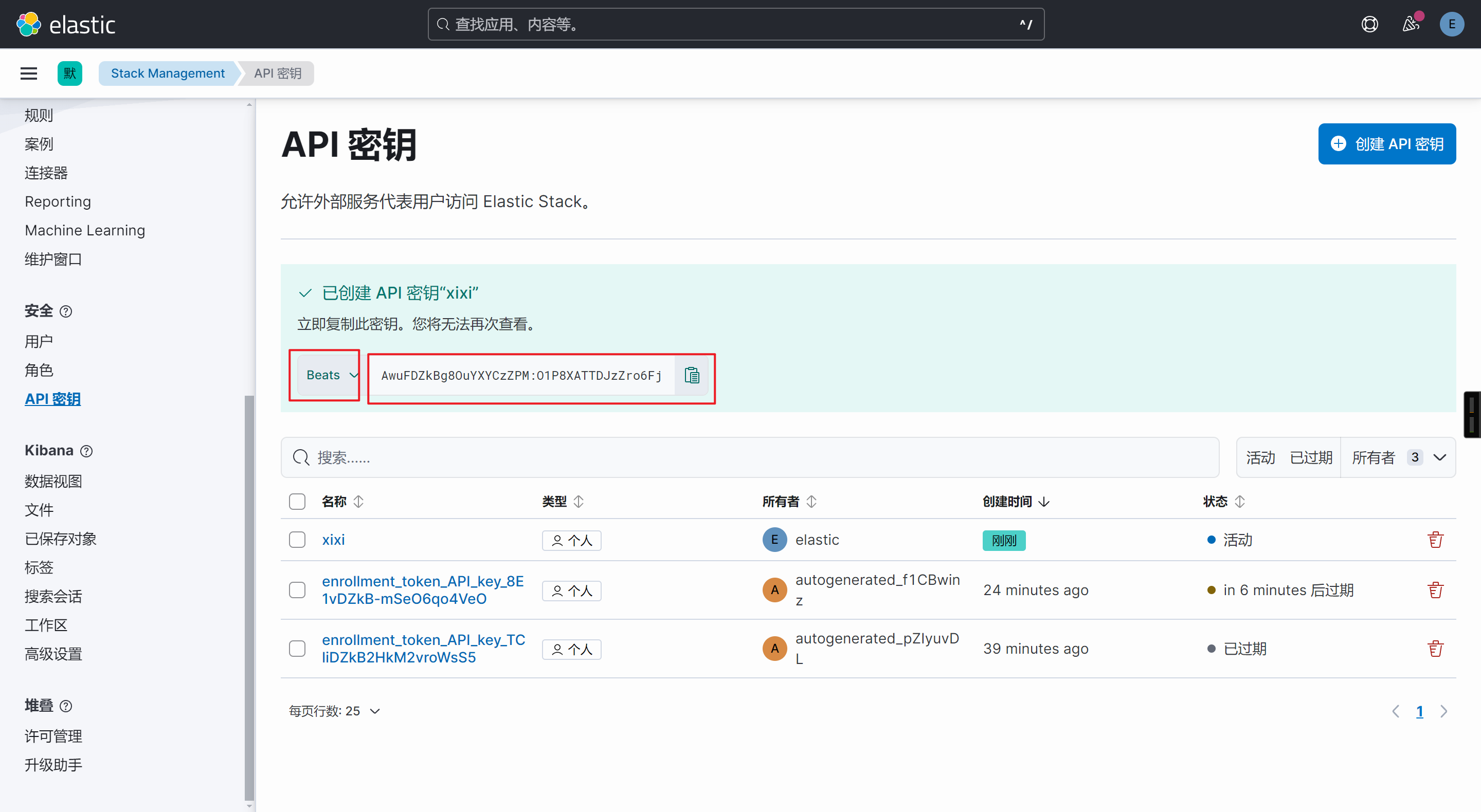Image resolution: width=1481 pixels, height=812 pixels.
Task: Open 数据视图 under Kibana
Action: (53, 482)
